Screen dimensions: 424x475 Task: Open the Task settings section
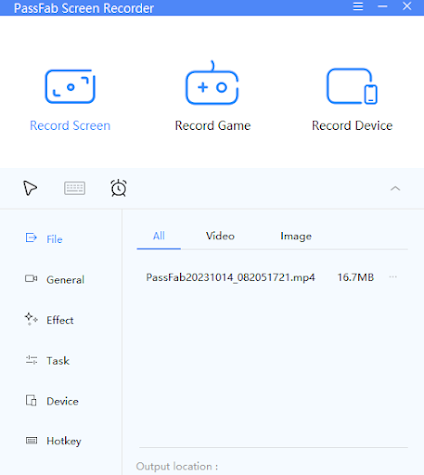coord(58,361)
